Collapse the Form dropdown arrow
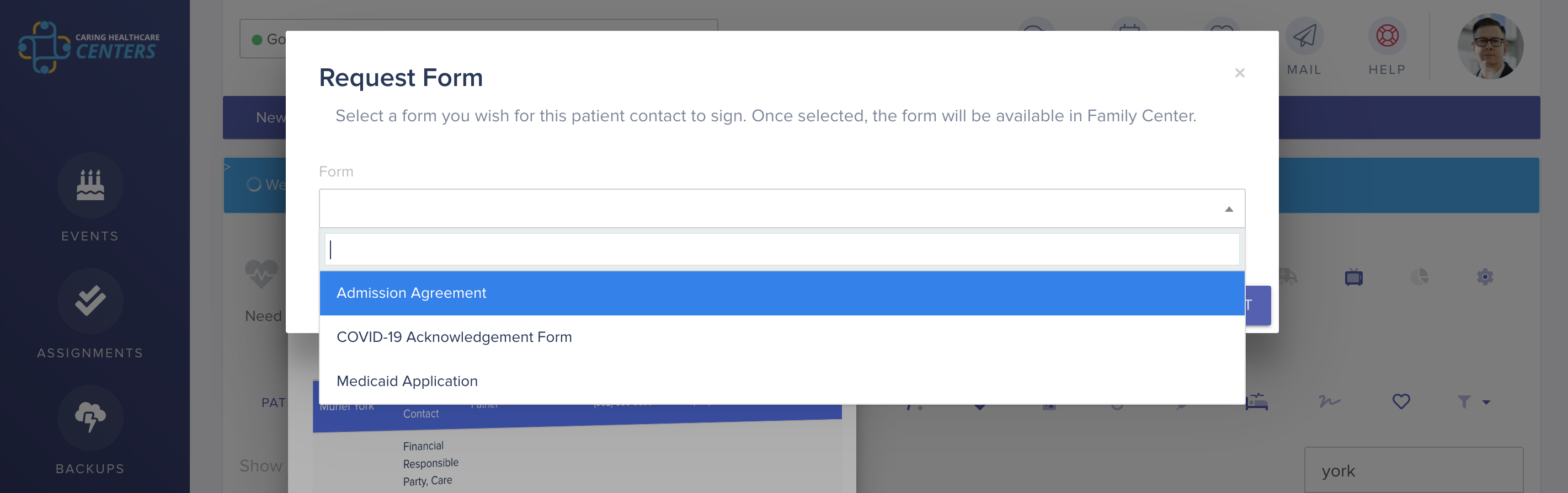1568x493 pixels. 1229,209
